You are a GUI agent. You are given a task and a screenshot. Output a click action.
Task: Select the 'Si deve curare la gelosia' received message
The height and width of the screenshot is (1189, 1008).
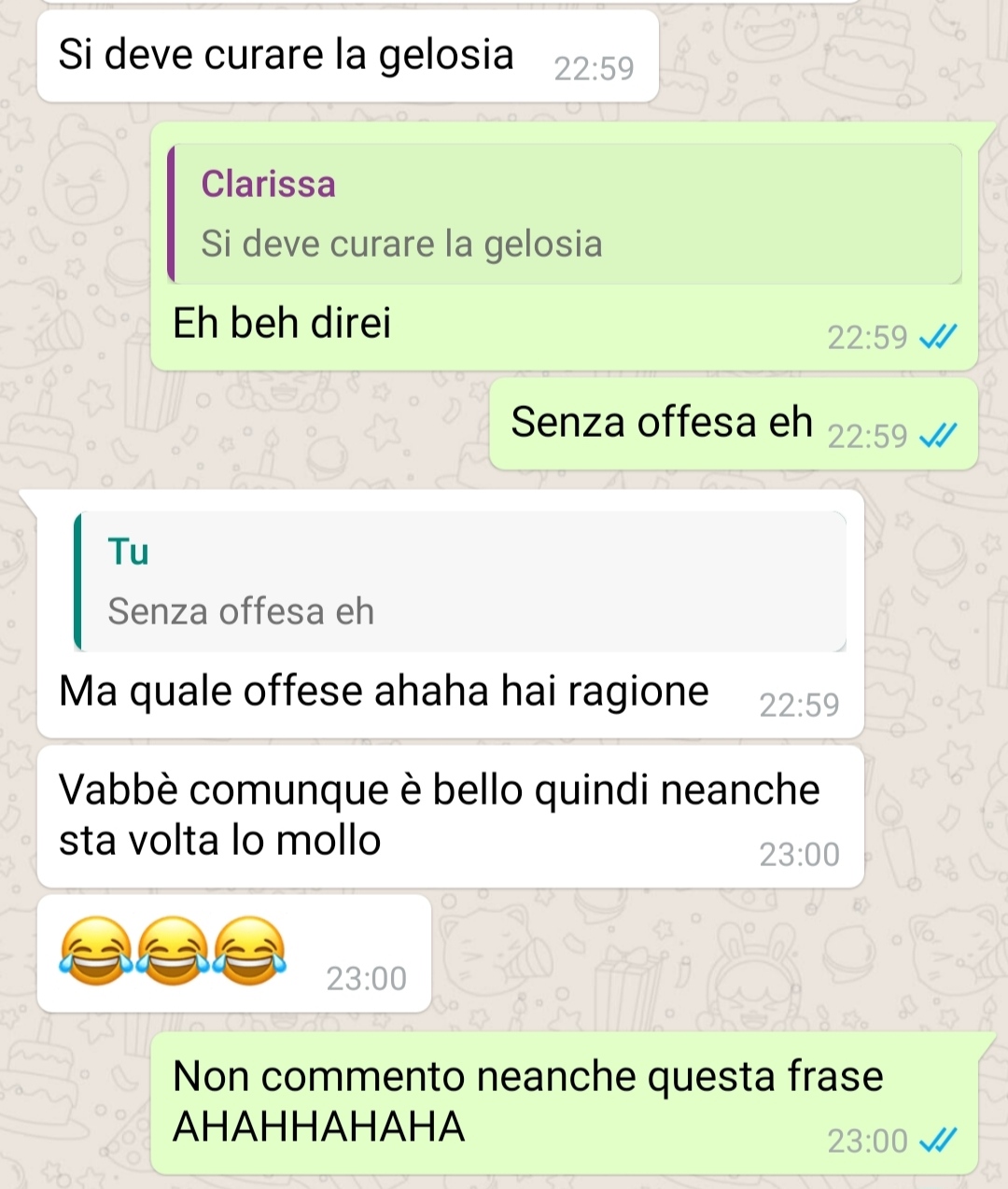(x=348, y=58)
